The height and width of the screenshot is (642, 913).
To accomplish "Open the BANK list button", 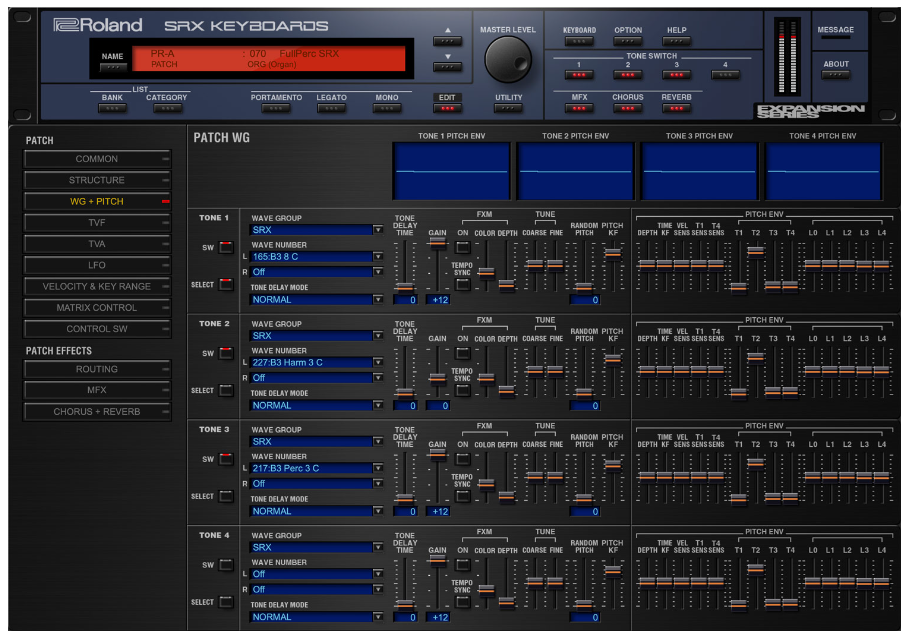I will coord(112,108).
